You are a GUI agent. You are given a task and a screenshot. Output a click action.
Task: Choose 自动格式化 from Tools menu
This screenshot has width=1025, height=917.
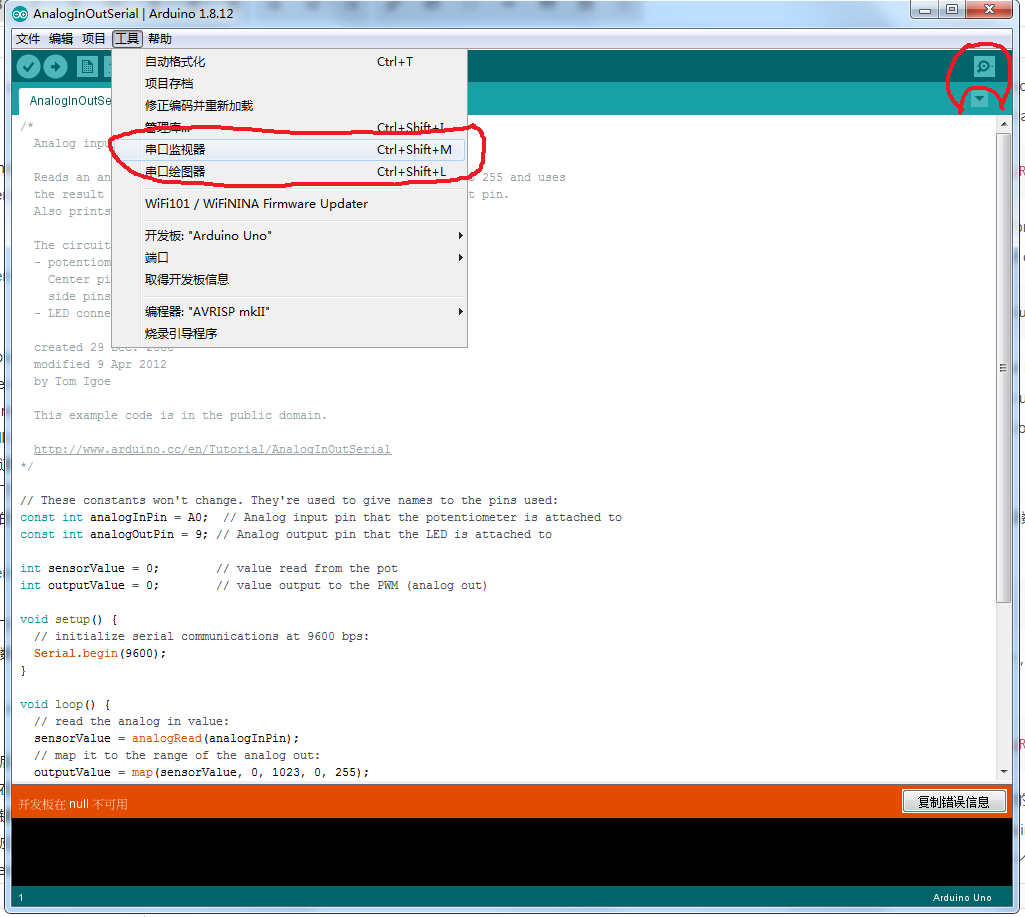click(290, 61)
